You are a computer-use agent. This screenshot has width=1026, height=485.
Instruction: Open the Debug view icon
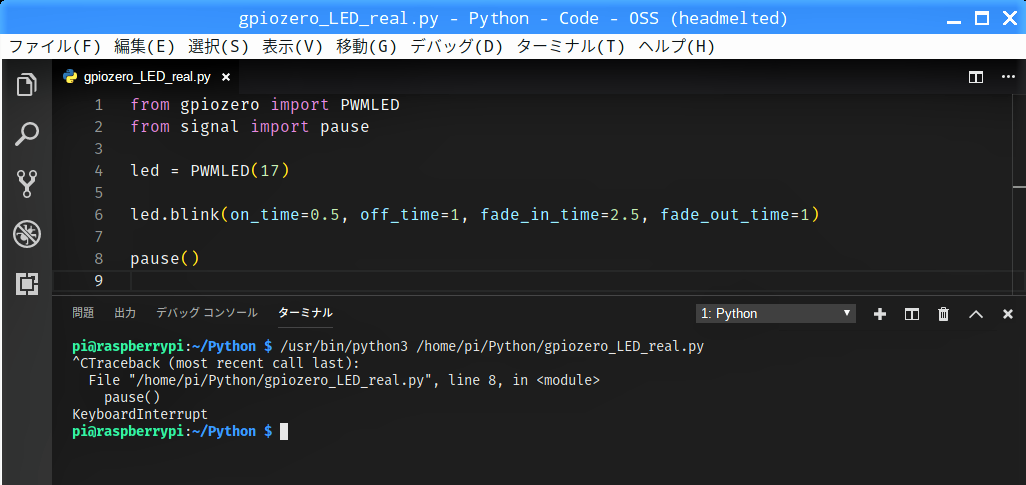click(x=27, y=234)
